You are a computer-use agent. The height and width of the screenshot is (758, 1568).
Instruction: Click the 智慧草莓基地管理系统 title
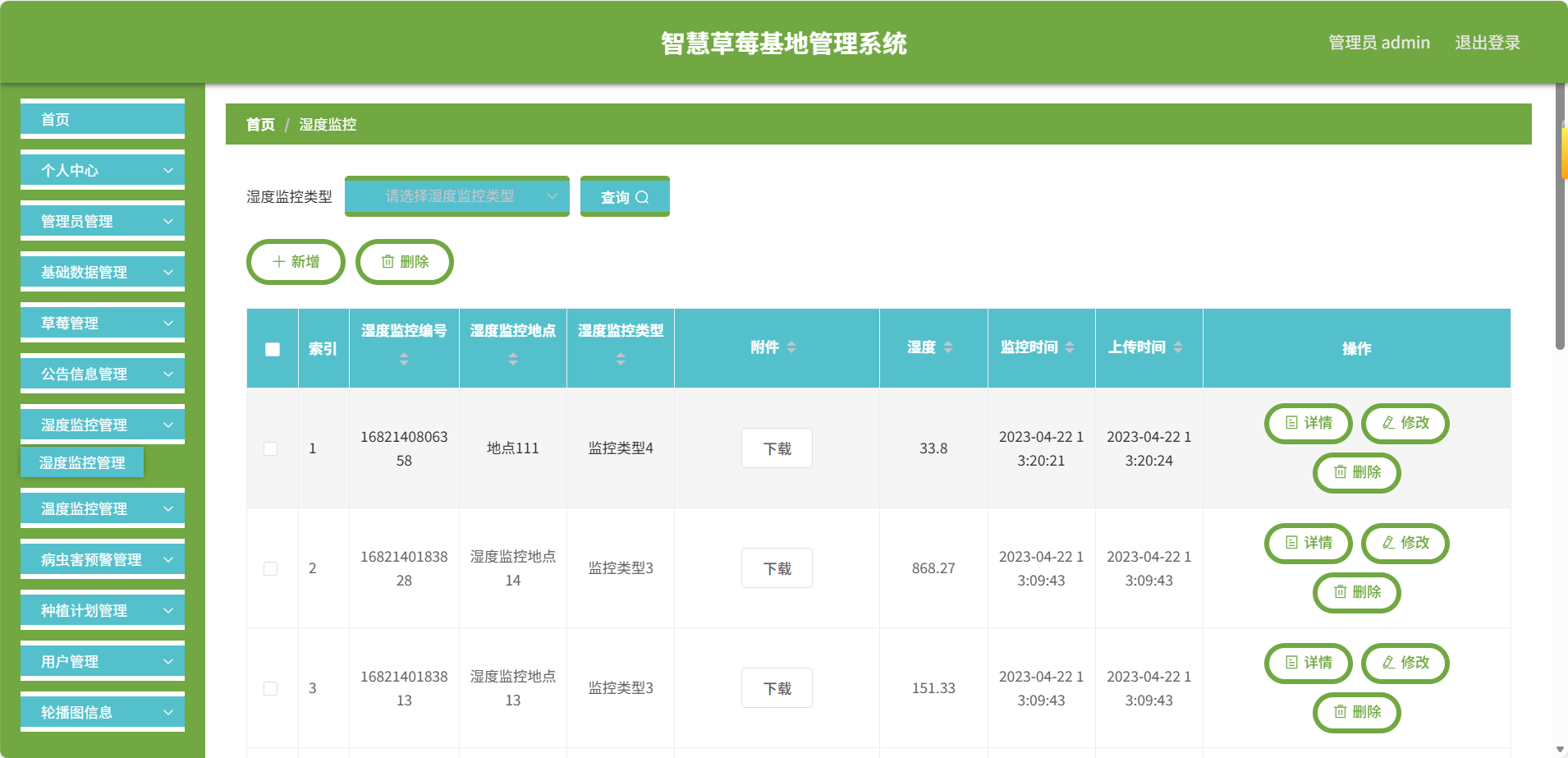pos(784,43)
